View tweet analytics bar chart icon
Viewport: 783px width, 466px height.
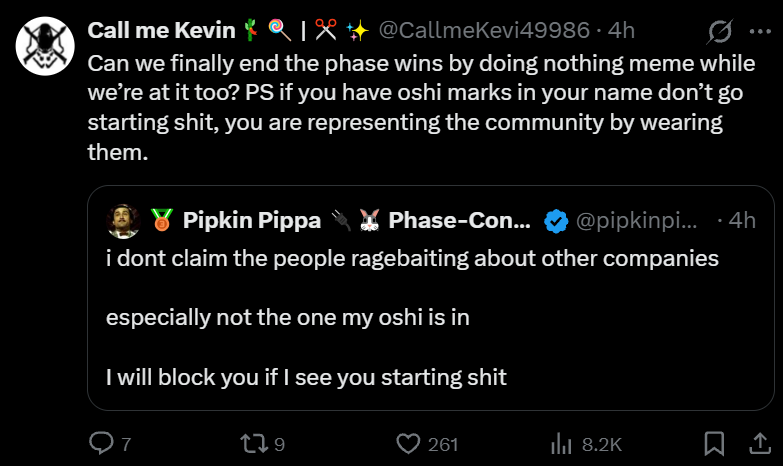coord(561,444)
